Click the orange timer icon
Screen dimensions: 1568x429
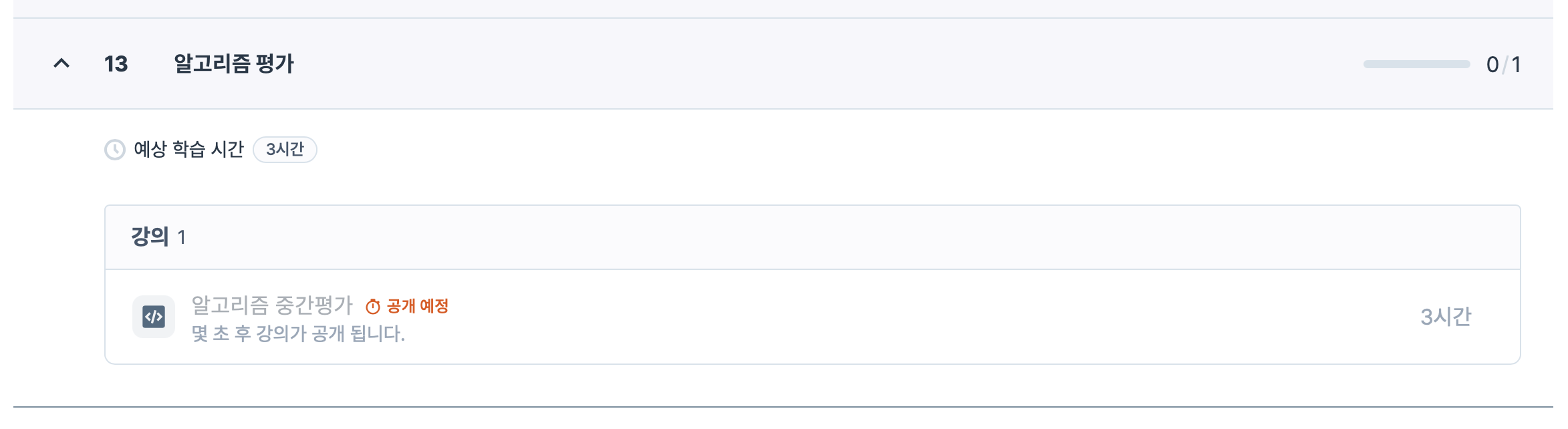tap(373, 307)
